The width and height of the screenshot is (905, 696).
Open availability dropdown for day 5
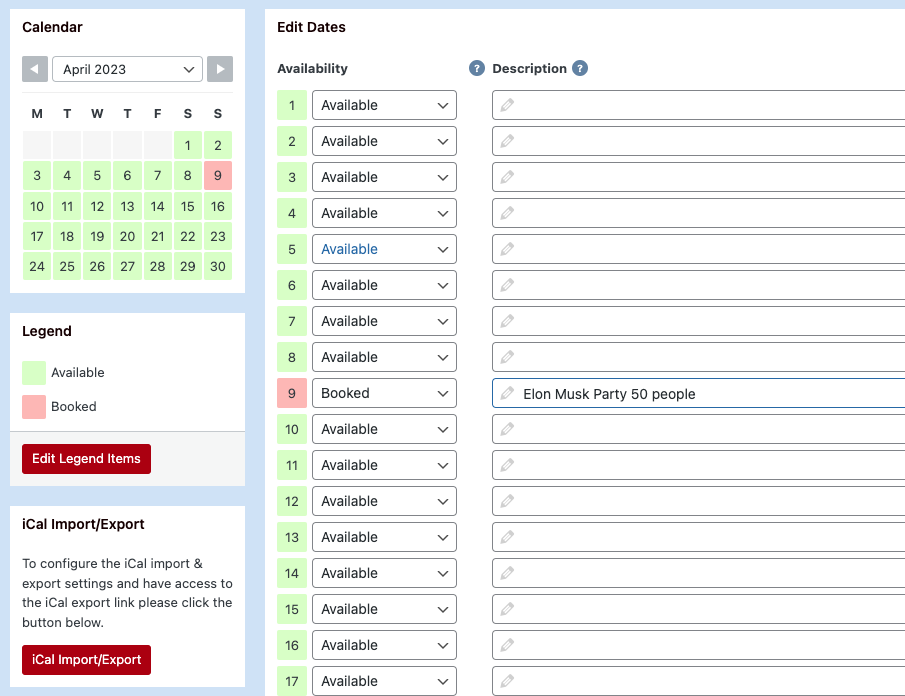click(x=384, y=249)
